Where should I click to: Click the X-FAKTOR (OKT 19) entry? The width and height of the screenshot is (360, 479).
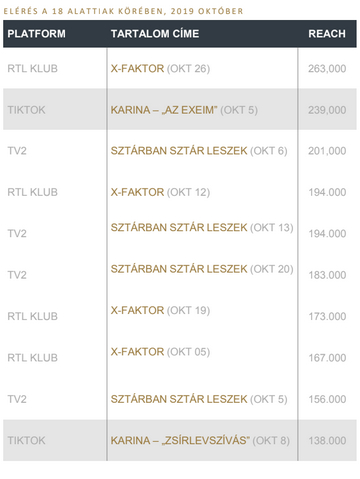(160, 310)
